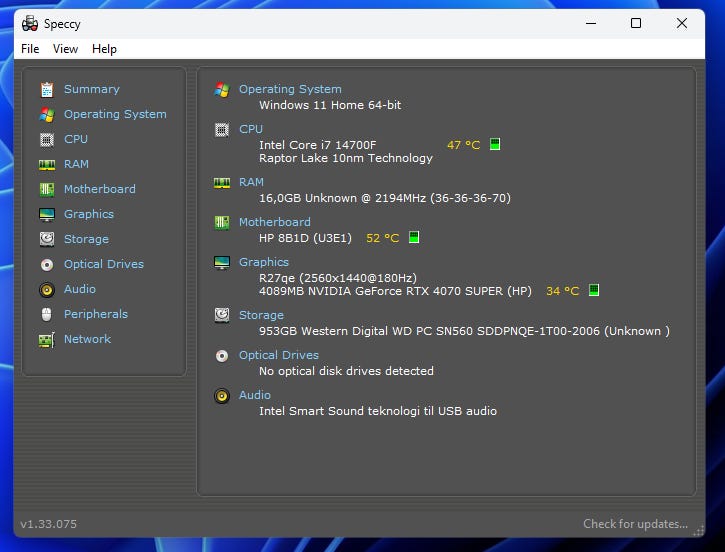725x552 pixels.
Task: Go to Storage section heading in main panel
Action: (261, 315)
